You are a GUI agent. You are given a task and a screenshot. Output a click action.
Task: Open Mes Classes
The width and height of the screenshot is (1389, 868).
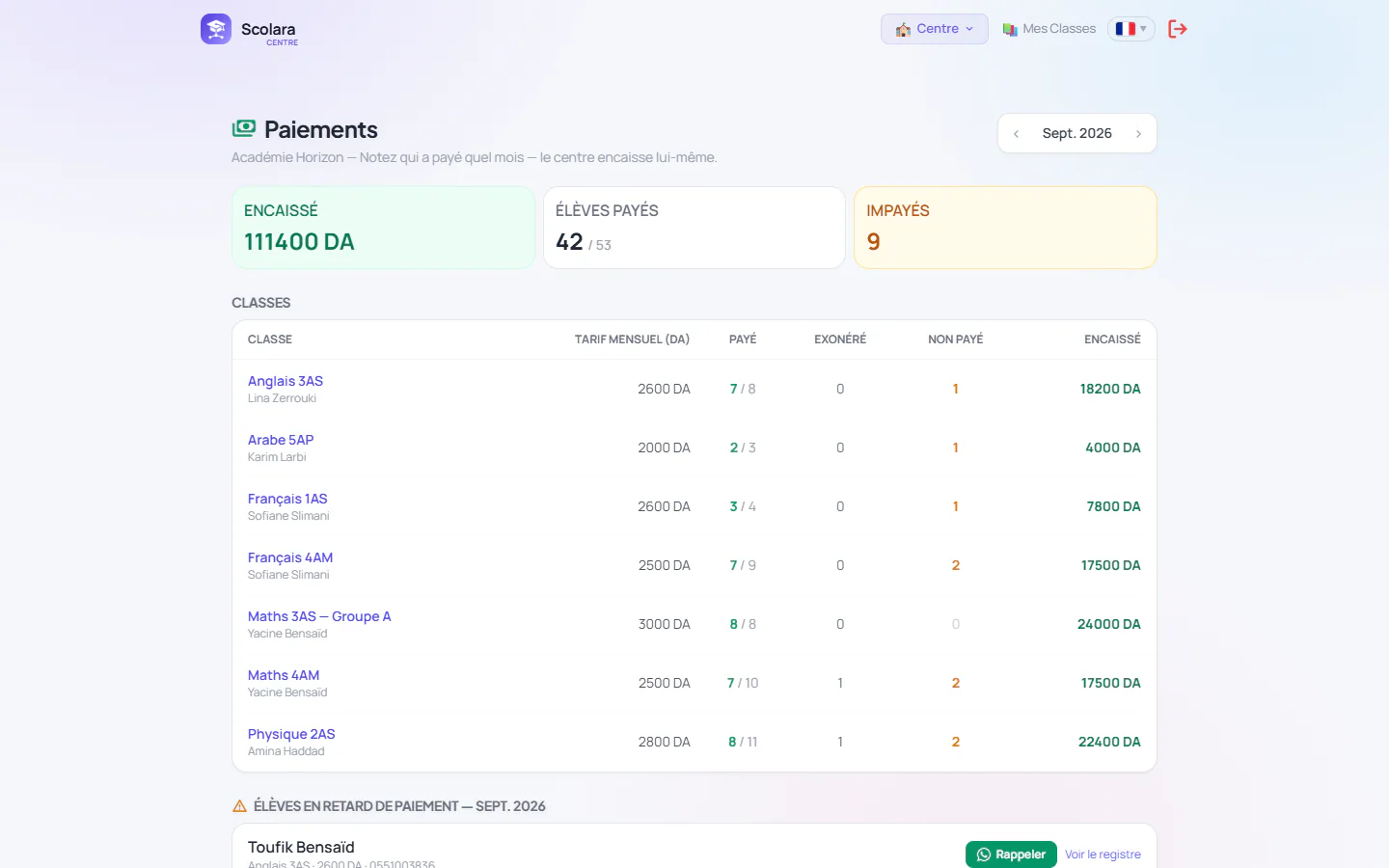tap(1049, 29)
